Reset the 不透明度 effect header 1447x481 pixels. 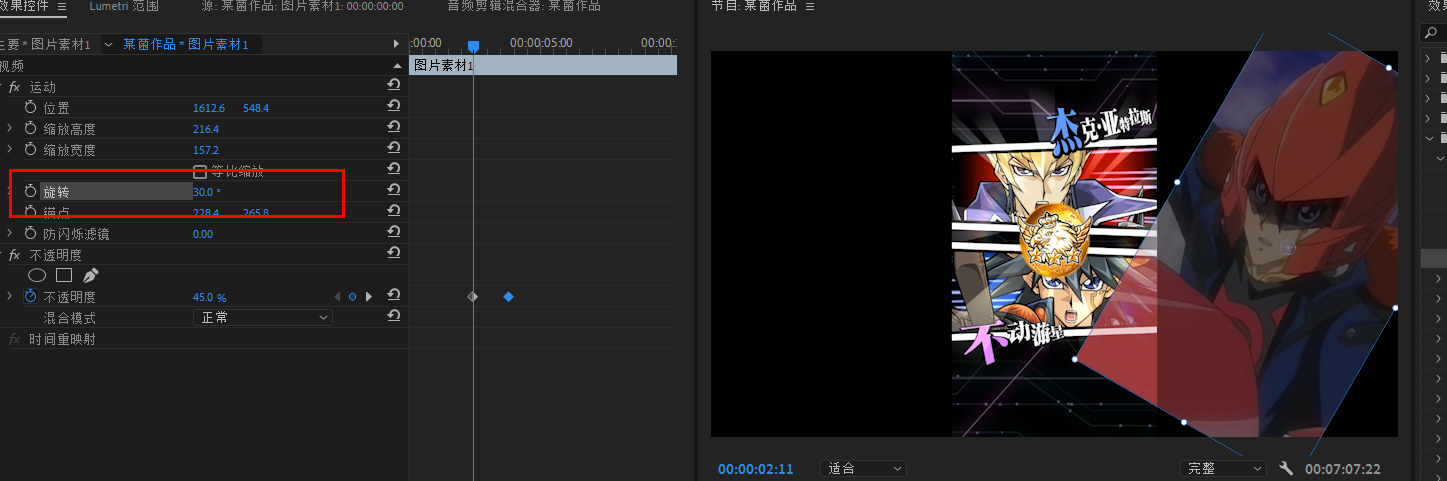click(394, 254)
